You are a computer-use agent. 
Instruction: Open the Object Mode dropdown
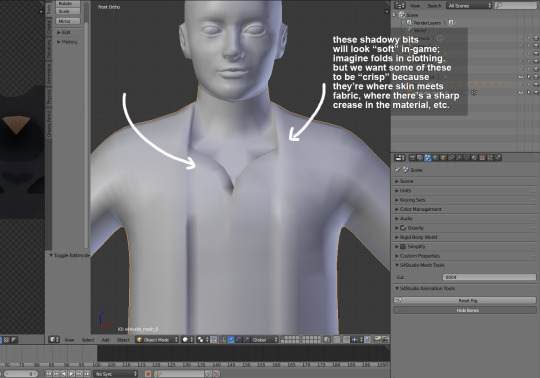click(x=157, y=340)
